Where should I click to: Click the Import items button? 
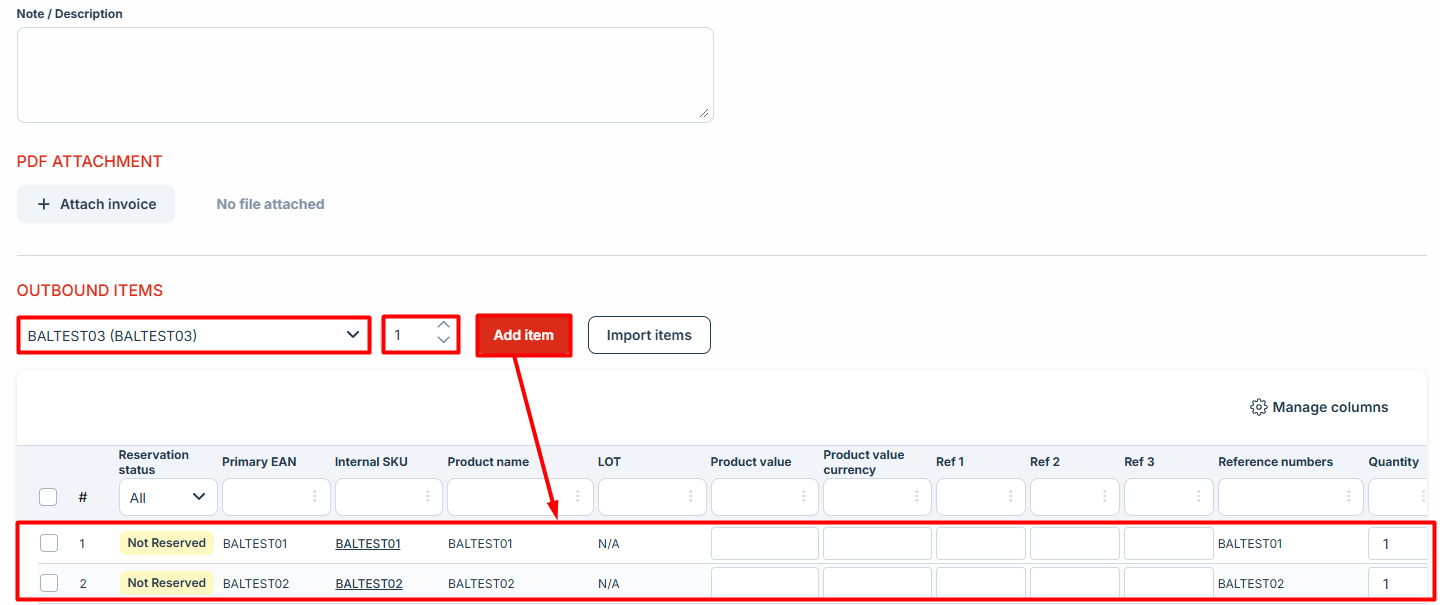[x=649, y=335]
